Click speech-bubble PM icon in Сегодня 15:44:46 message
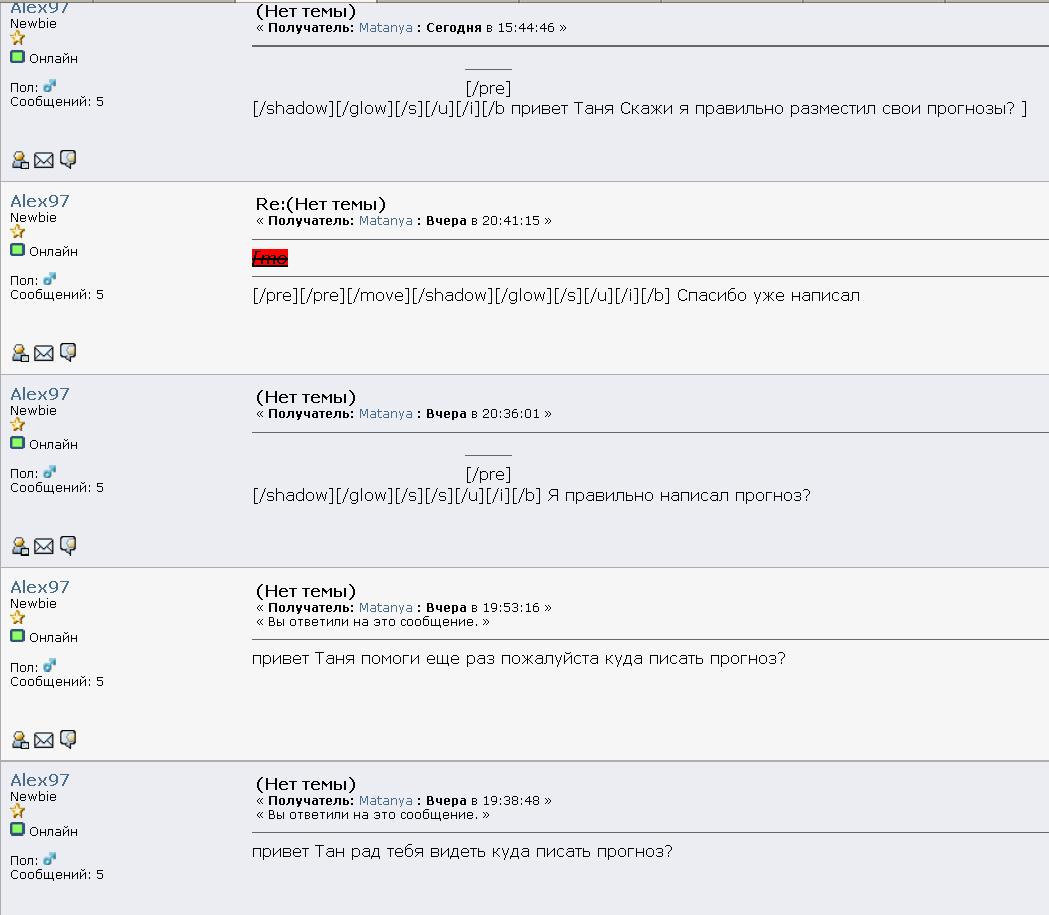 [x=68, y=159]
